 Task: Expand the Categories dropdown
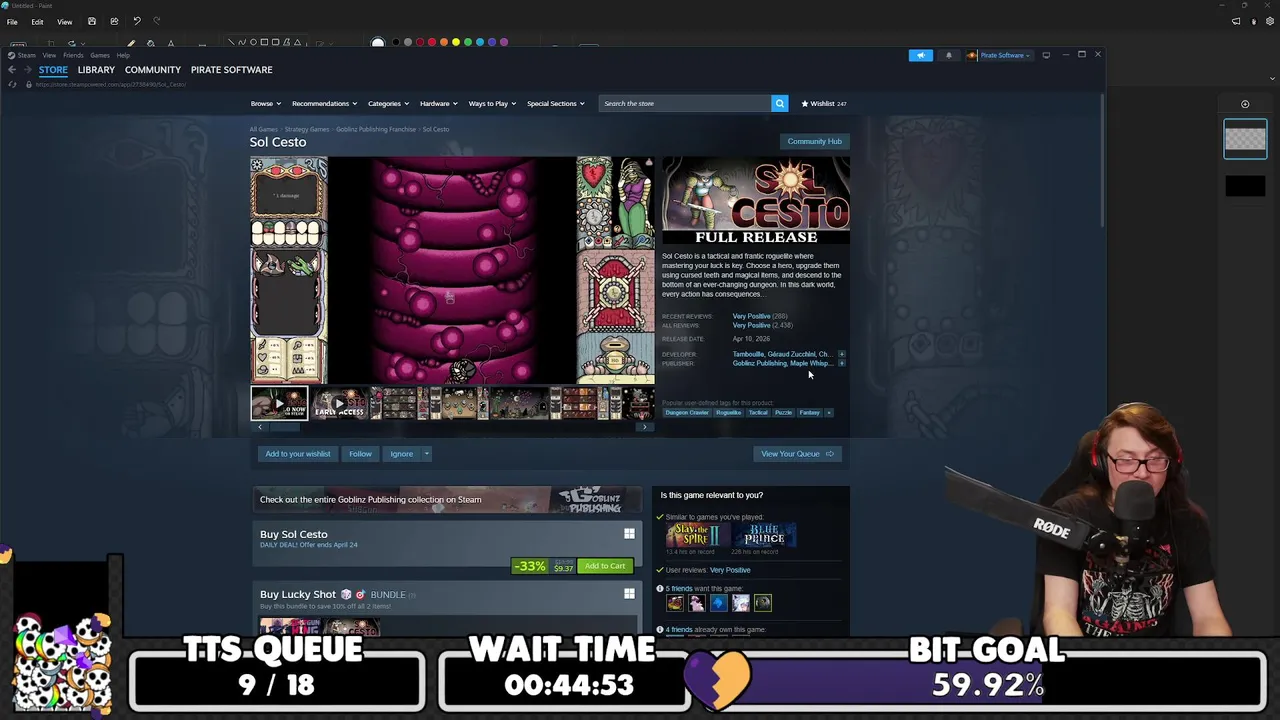pyautogui.click(x=388, y=103)
